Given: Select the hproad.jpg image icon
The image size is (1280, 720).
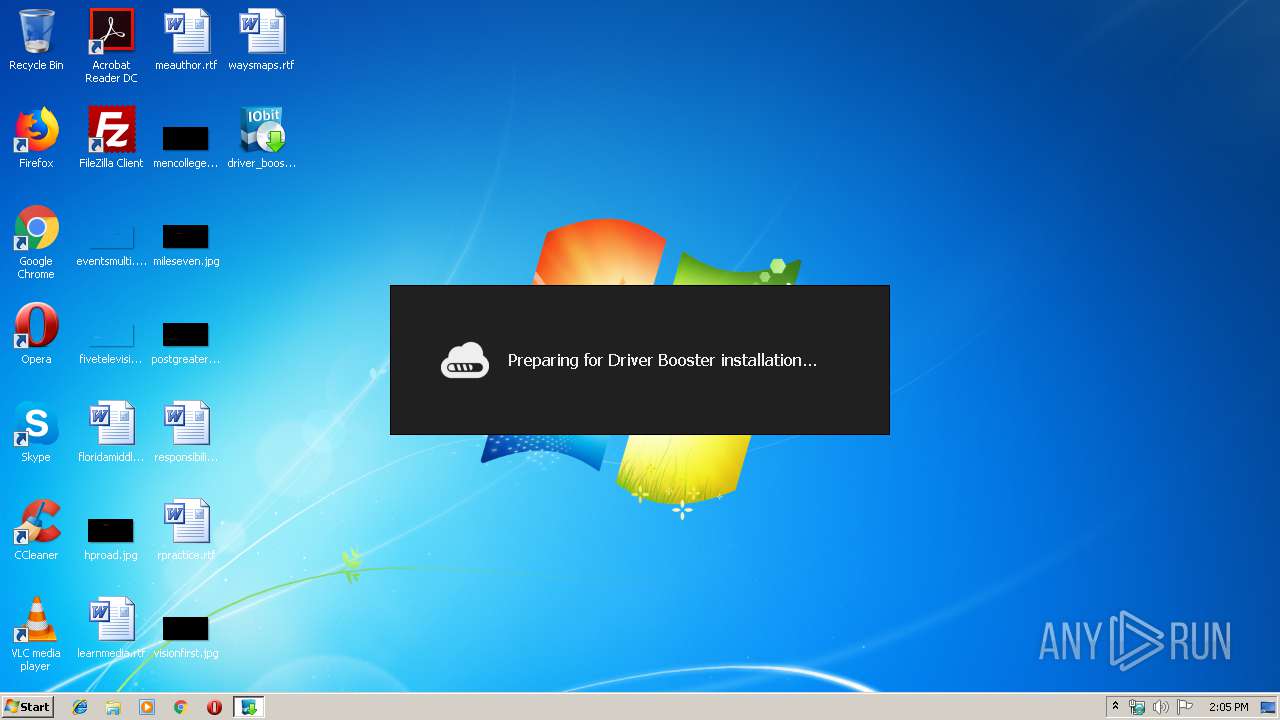Looking at the screenshot, I should tap(111, 530).
